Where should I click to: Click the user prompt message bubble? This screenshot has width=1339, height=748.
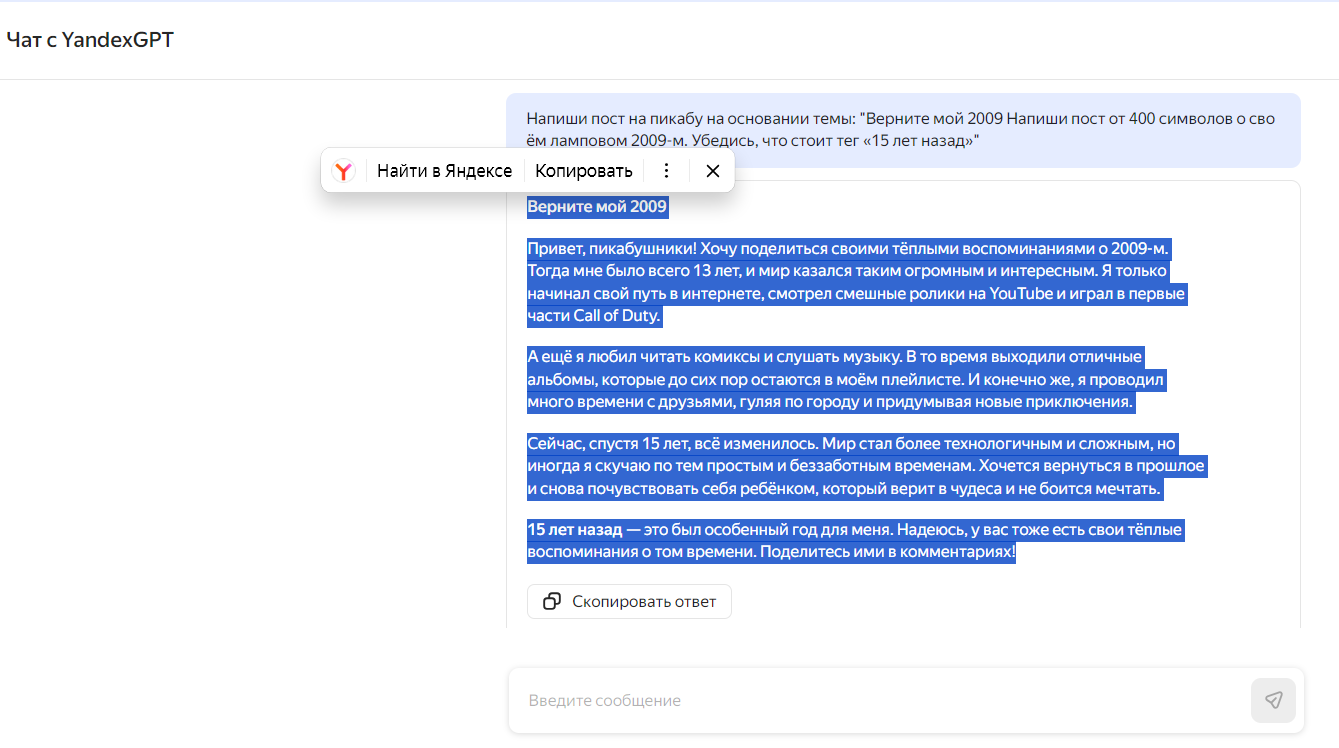903,130
